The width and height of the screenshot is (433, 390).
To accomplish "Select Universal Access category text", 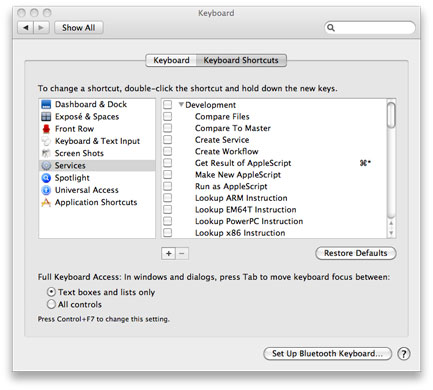I will click(x=87, y=190).
